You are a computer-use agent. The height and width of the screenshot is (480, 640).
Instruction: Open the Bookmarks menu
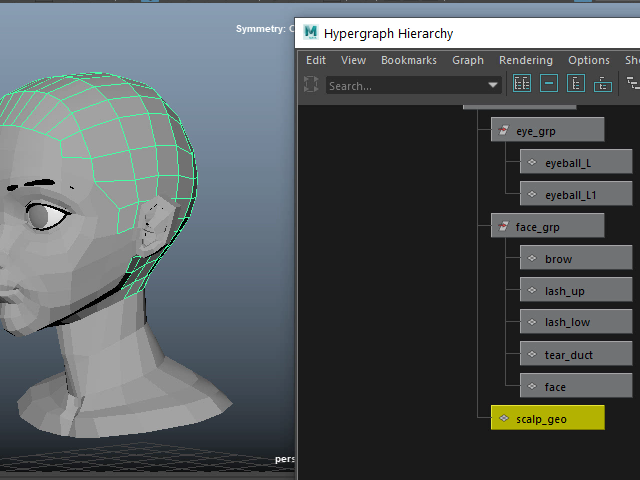pos(408,60)
